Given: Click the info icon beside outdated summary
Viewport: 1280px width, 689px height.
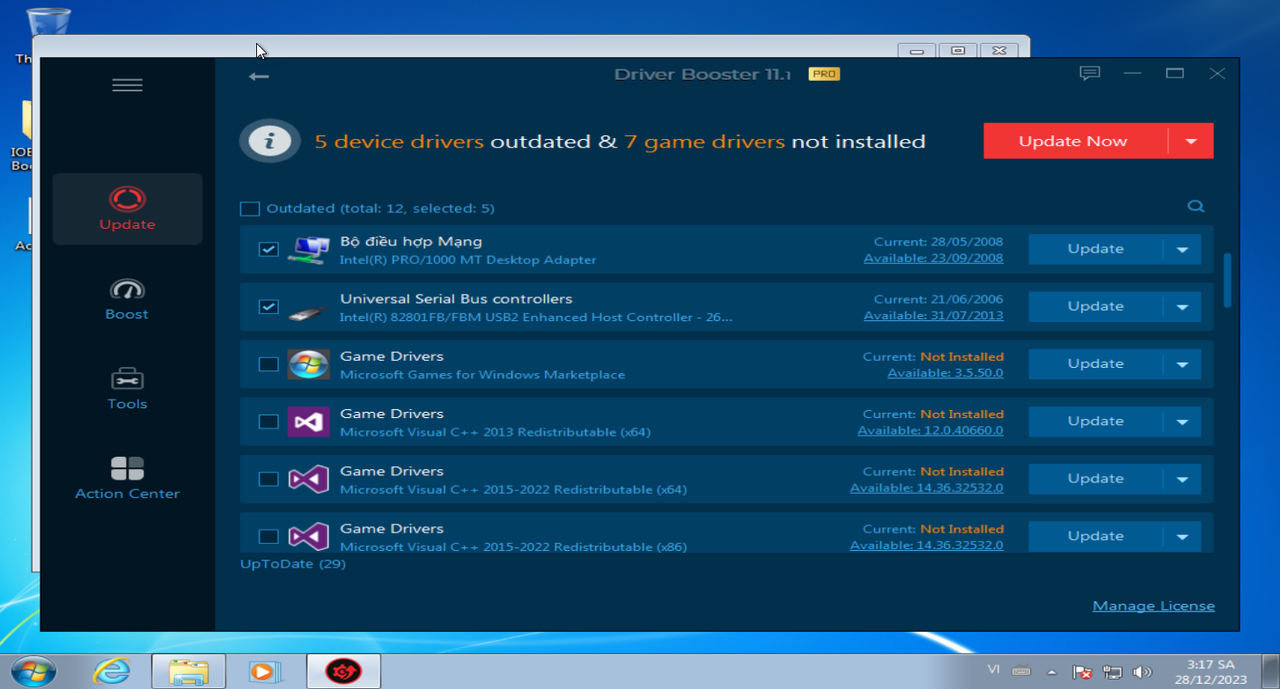Looking at the screenshot, I should click(x=270, y=141).
